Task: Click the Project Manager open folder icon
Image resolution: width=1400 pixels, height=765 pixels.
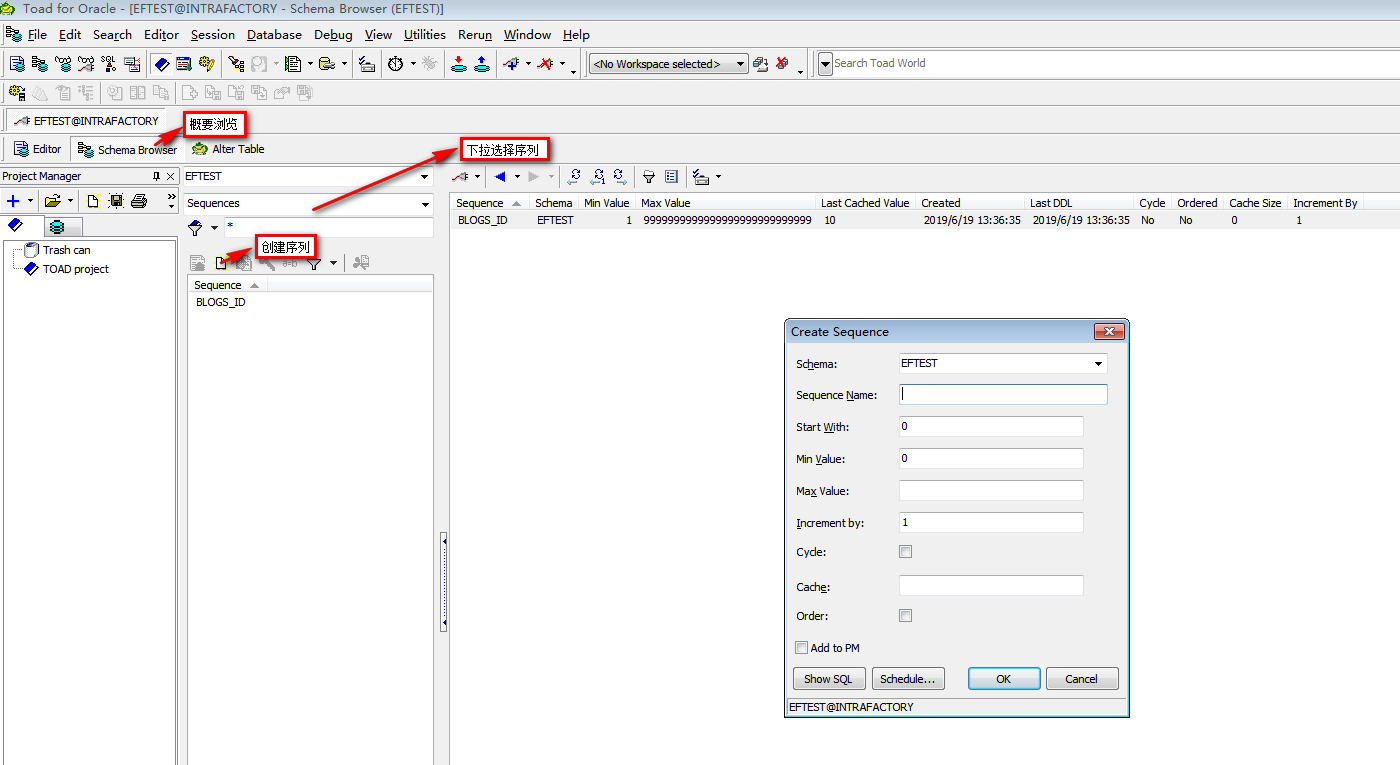Action: [53, 201]
